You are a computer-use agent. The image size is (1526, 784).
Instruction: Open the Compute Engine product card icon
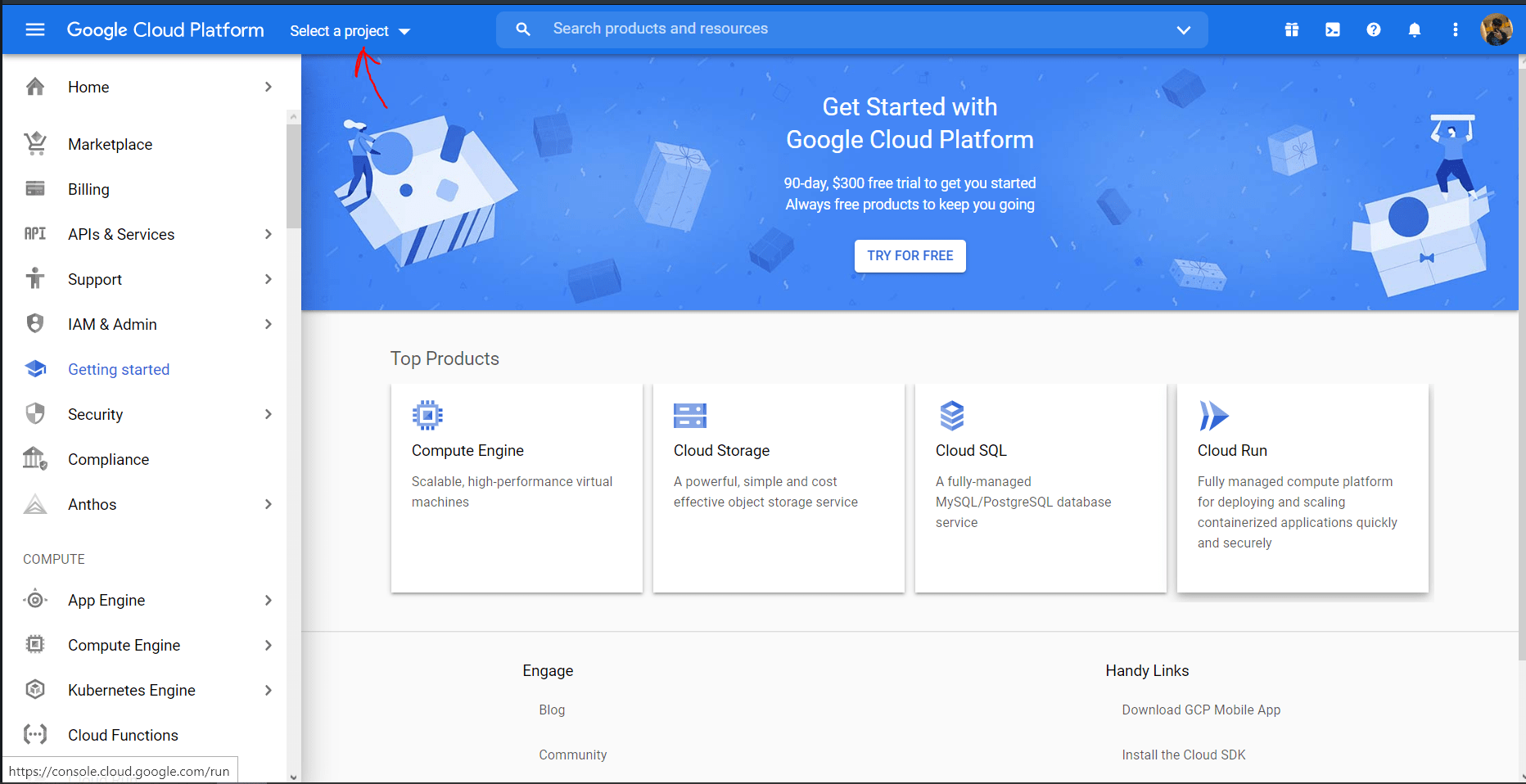[x=427, y=415]
